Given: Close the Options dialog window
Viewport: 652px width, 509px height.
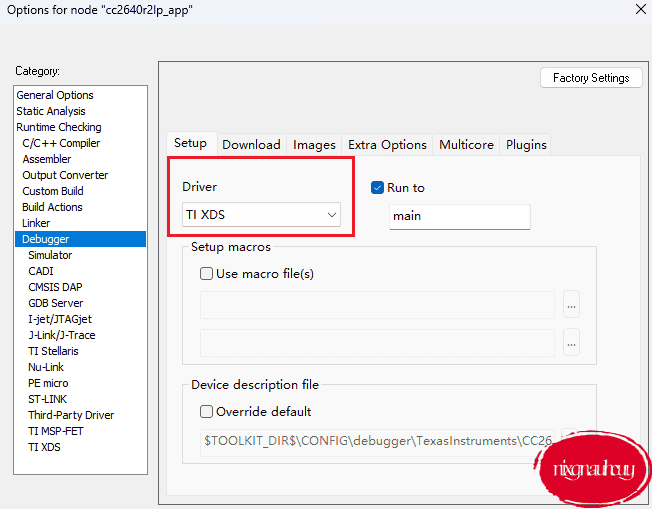Looking at the screenshot, I should pyautogui.click(x=639, y=9).
